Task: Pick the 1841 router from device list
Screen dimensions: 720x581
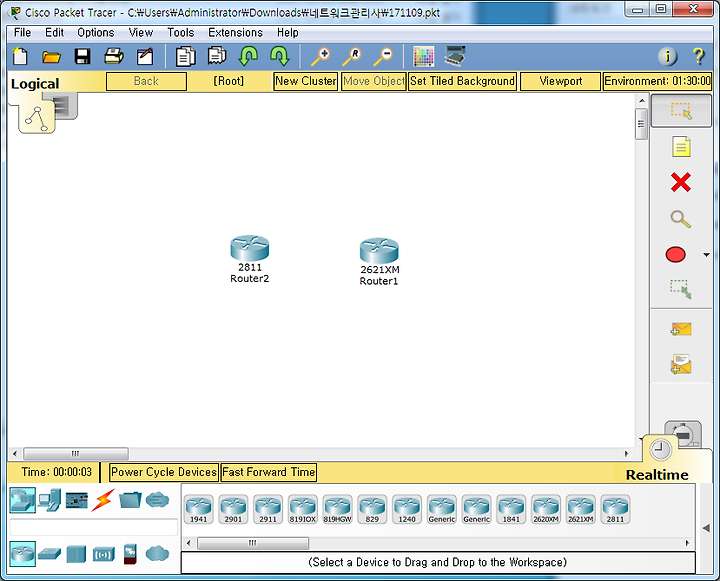Action: tap(511, 509)
